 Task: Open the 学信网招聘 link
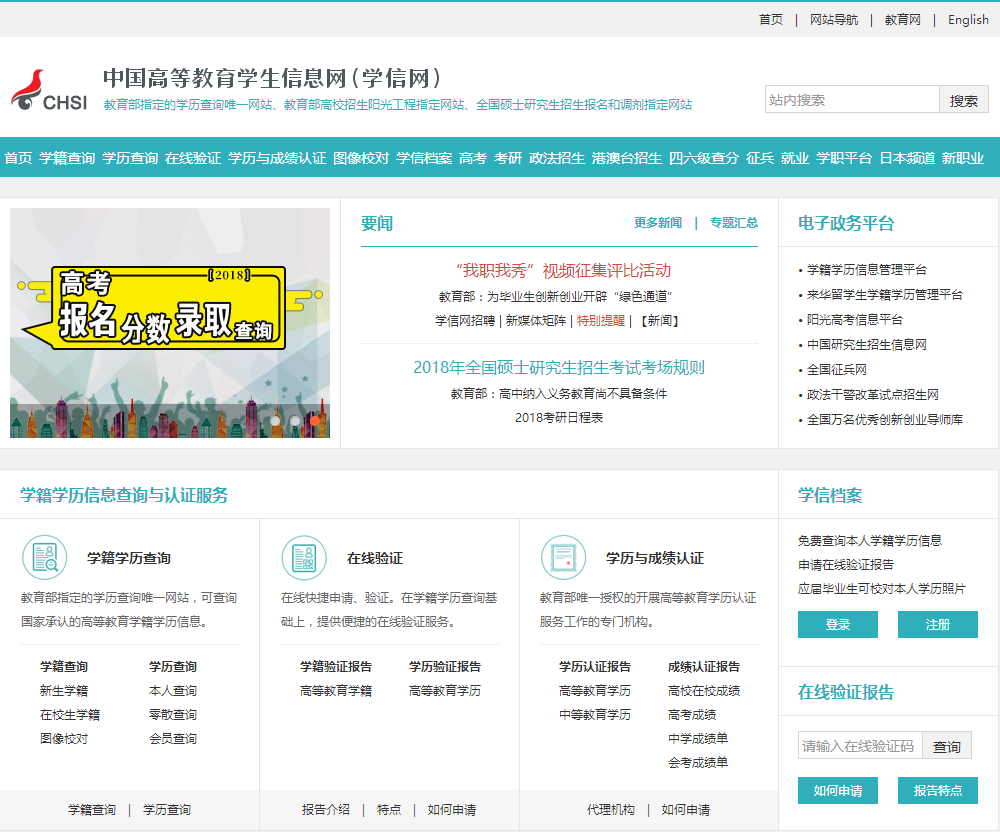pos(465,321)
